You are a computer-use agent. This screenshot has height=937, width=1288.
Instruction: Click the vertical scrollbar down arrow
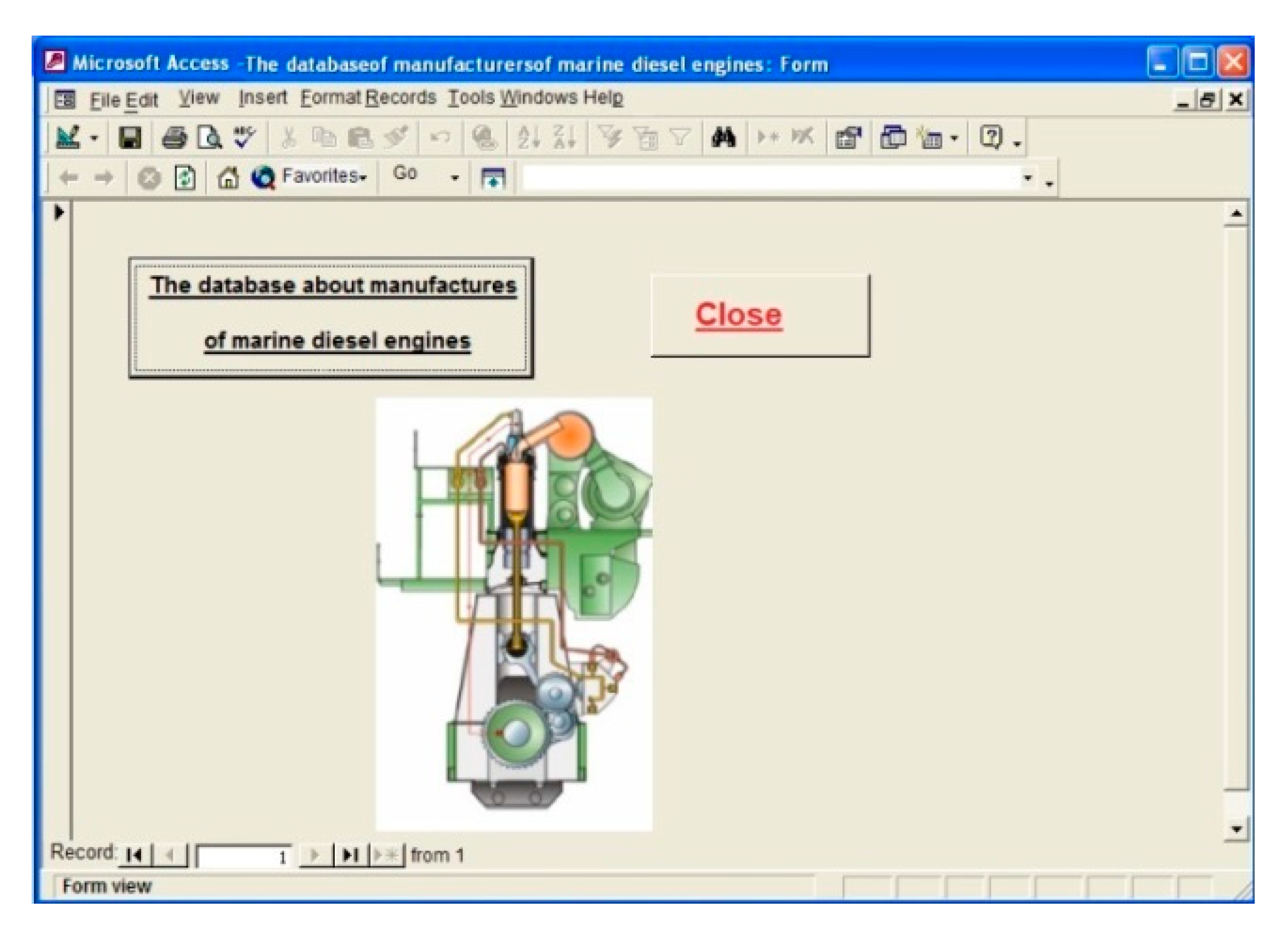pos(1235,830)
